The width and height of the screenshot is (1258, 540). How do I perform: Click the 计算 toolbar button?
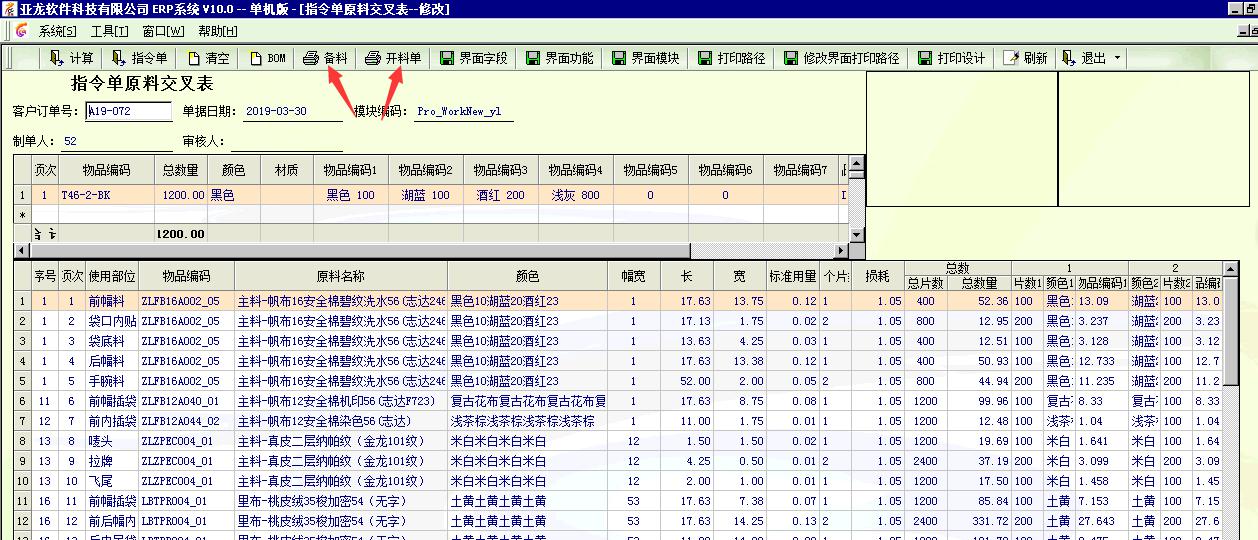click(72, 58)
